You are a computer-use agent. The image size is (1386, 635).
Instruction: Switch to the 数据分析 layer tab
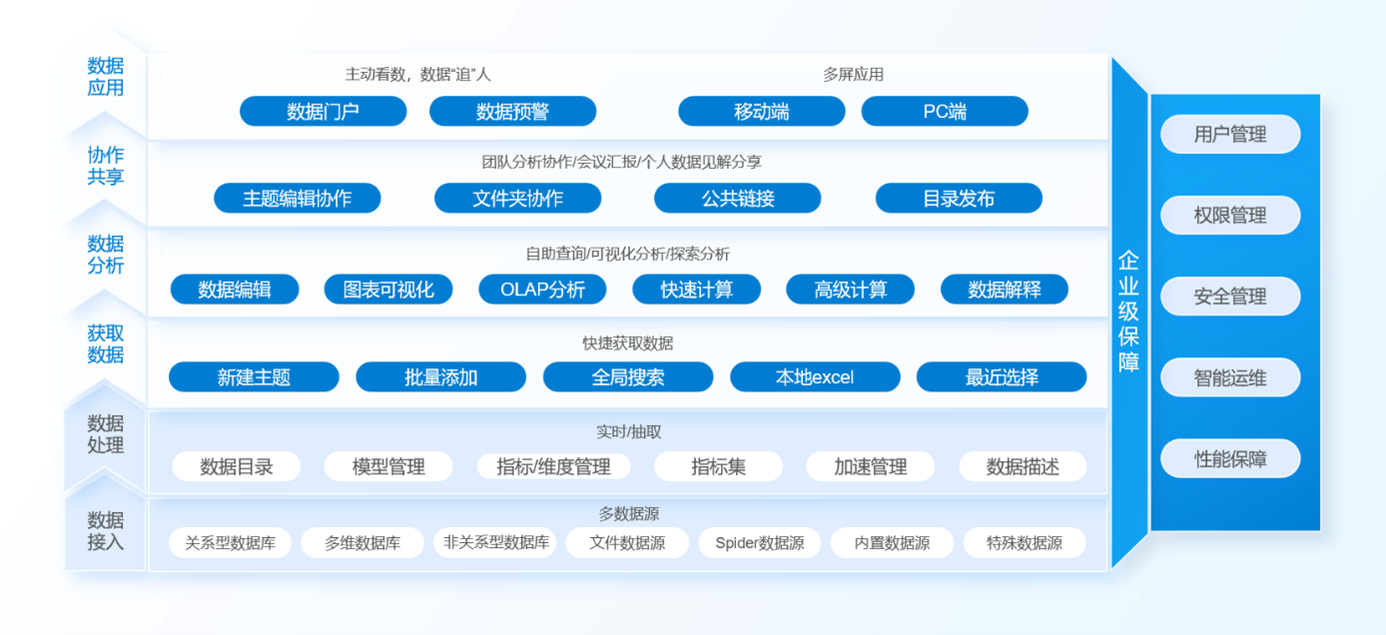point(106,255)
